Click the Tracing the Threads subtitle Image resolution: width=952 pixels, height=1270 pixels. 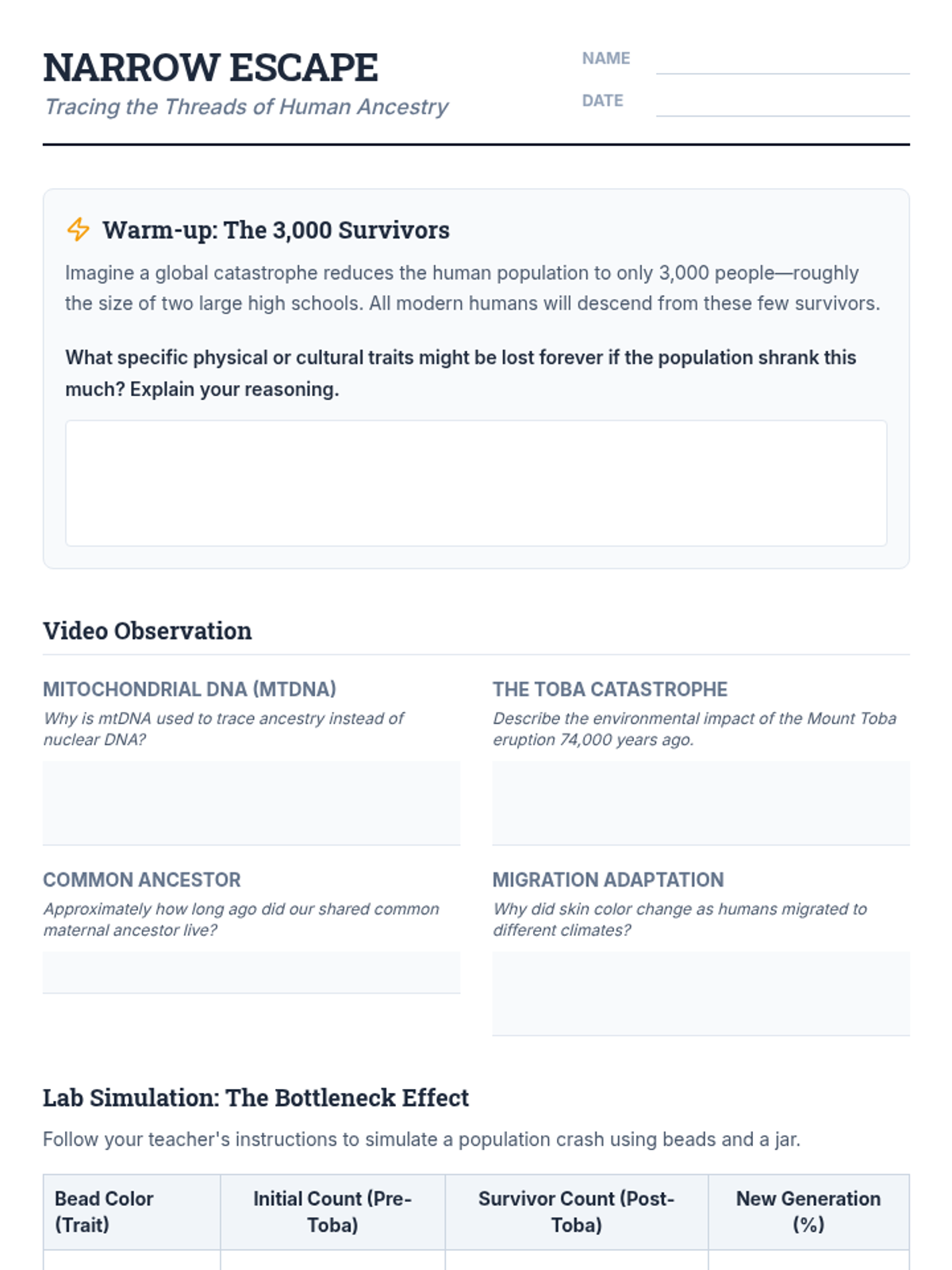pos(246,106)
